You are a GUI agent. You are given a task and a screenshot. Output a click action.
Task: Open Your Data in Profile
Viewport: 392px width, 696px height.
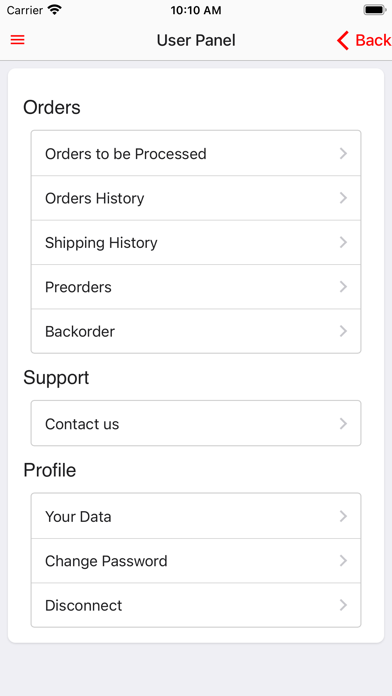(196, 516)
